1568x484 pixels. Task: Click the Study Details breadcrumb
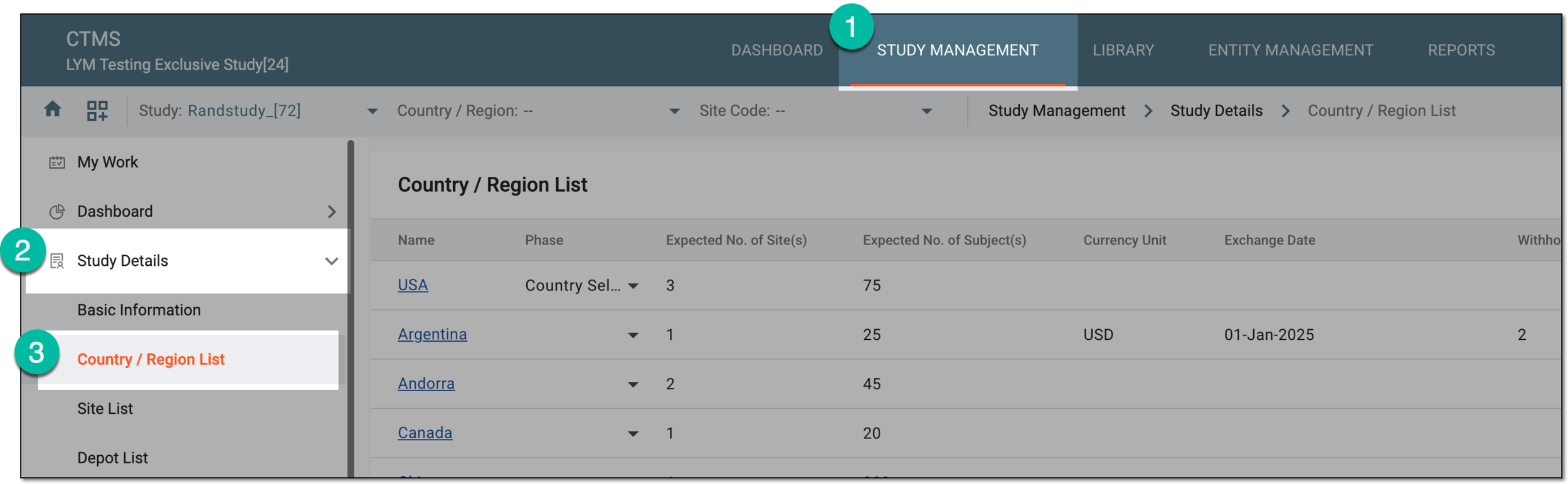tap(1216, 111)
